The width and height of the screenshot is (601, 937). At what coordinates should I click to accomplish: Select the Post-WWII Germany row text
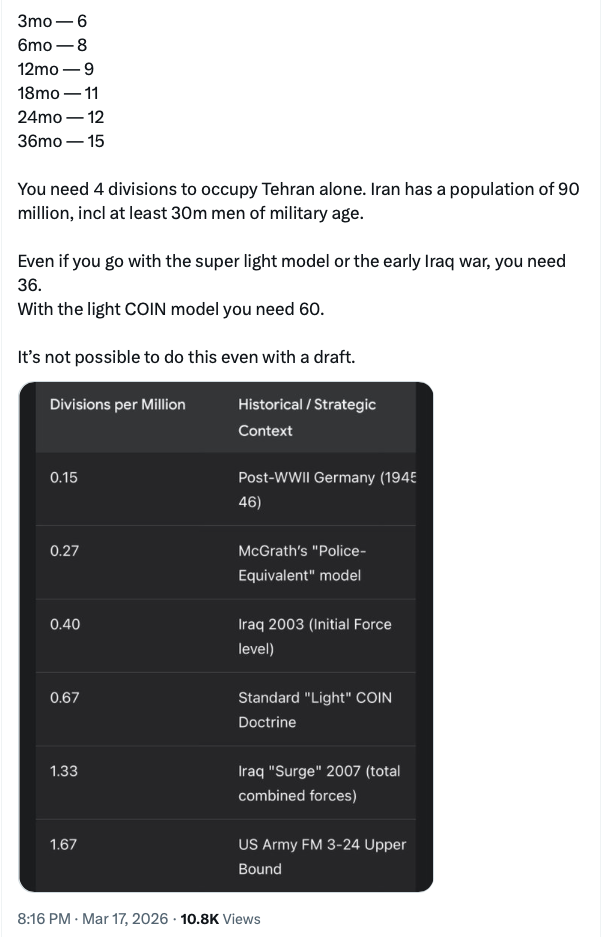[326, 489]
